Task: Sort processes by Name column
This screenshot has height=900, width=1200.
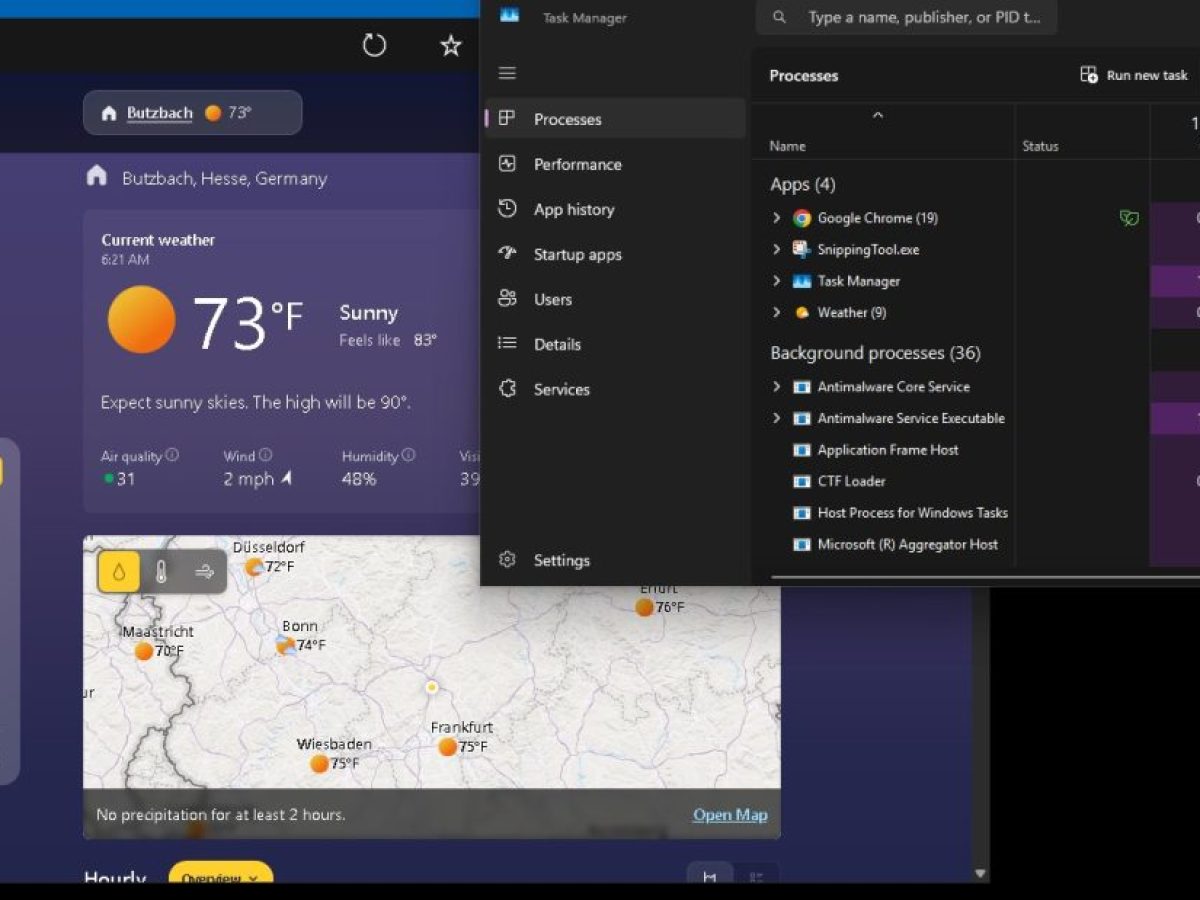Action: (x=787, y=146)
